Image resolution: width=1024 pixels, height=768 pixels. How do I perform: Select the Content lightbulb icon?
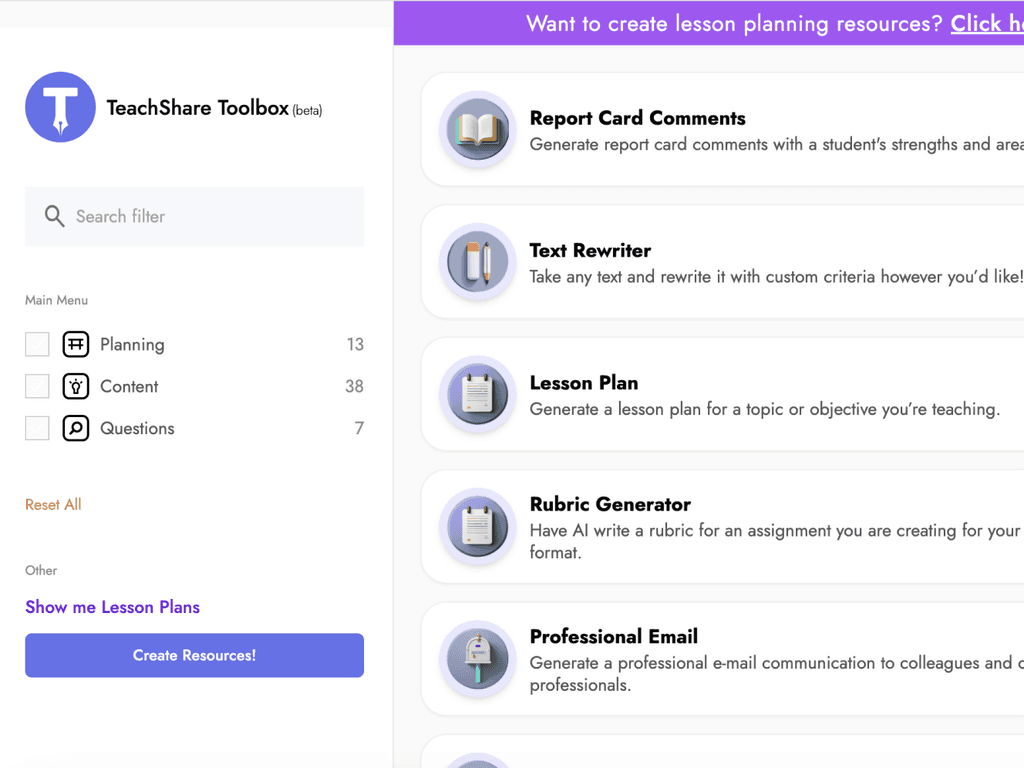[75, 386]
